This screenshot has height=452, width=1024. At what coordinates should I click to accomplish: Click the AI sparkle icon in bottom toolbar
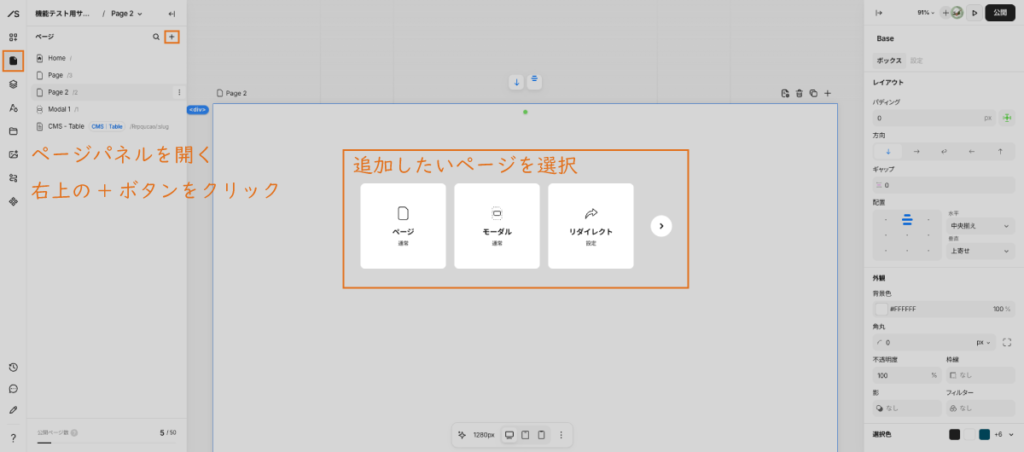click(463, 434)
